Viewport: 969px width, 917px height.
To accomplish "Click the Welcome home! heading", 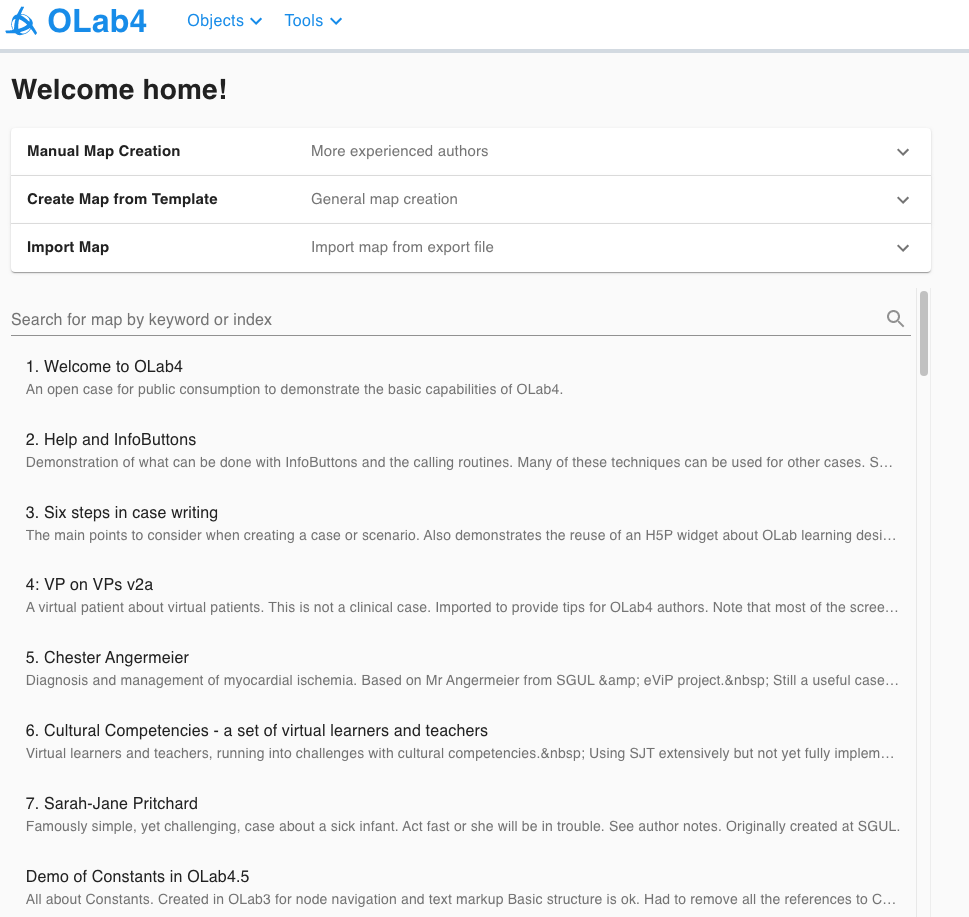I will (x=119, y=90).
